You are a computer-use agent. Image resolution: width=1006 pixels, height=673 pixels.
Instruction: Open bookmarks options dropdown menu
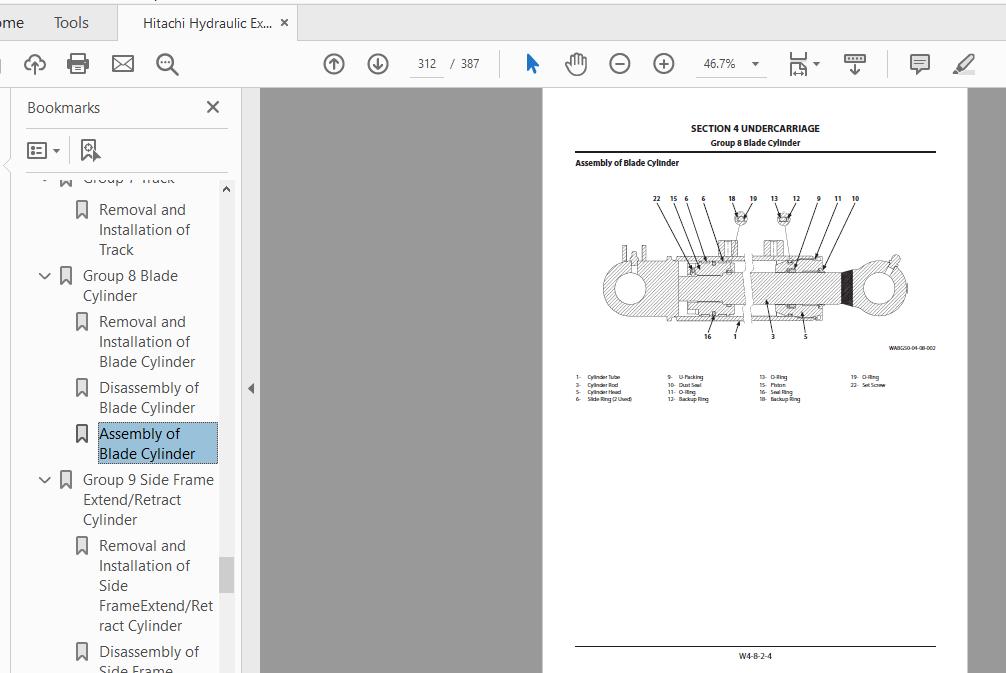(x=43, y=150)
